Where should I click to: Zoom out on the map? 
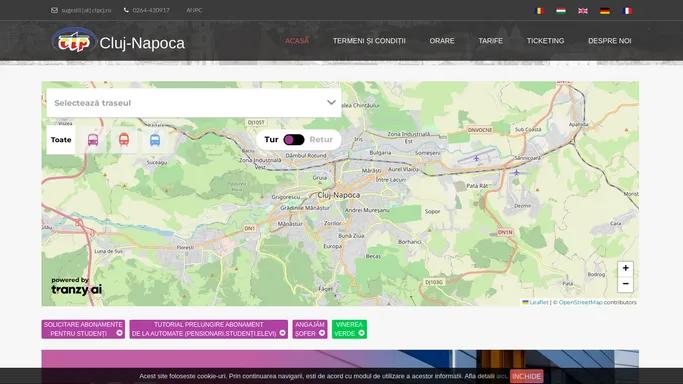[x=626, y=284]
